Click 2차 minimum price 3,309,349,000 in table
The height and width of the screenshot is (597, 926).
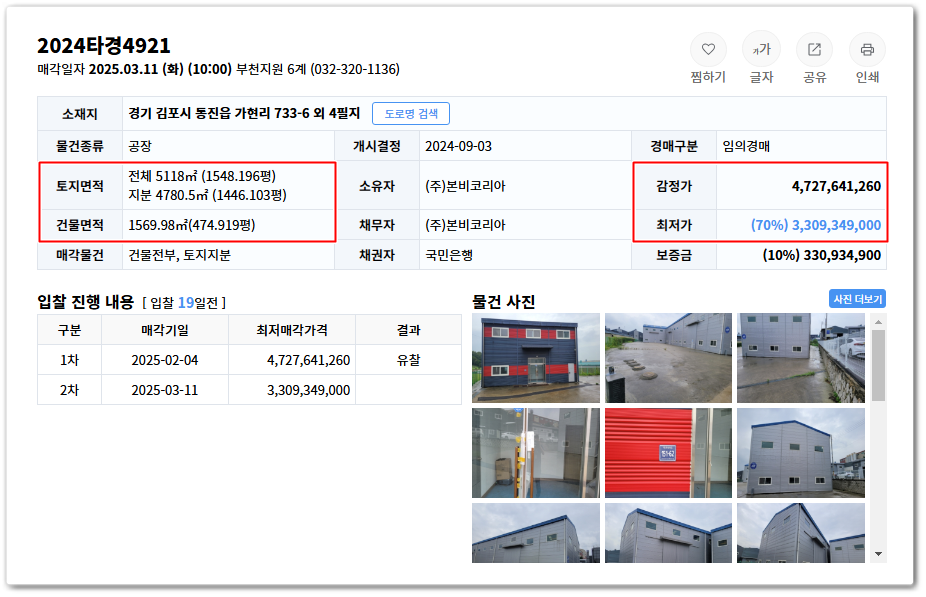coord(308,390)
